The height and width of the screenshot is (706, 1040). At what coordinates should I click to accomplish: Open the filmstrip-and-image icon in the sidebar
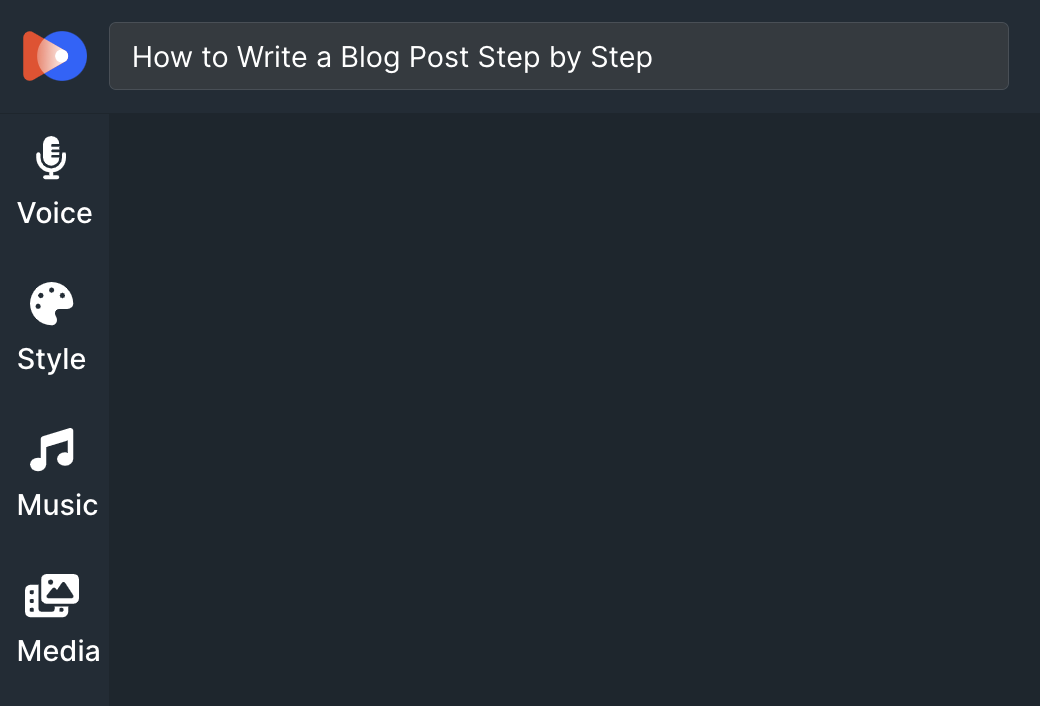50,596
